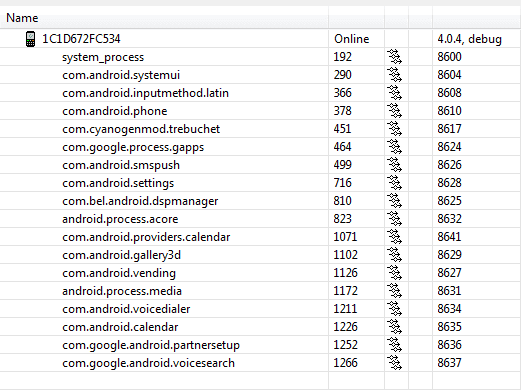
Task: Click the debug icon for android.process.acore
Action: click(395, 219)
